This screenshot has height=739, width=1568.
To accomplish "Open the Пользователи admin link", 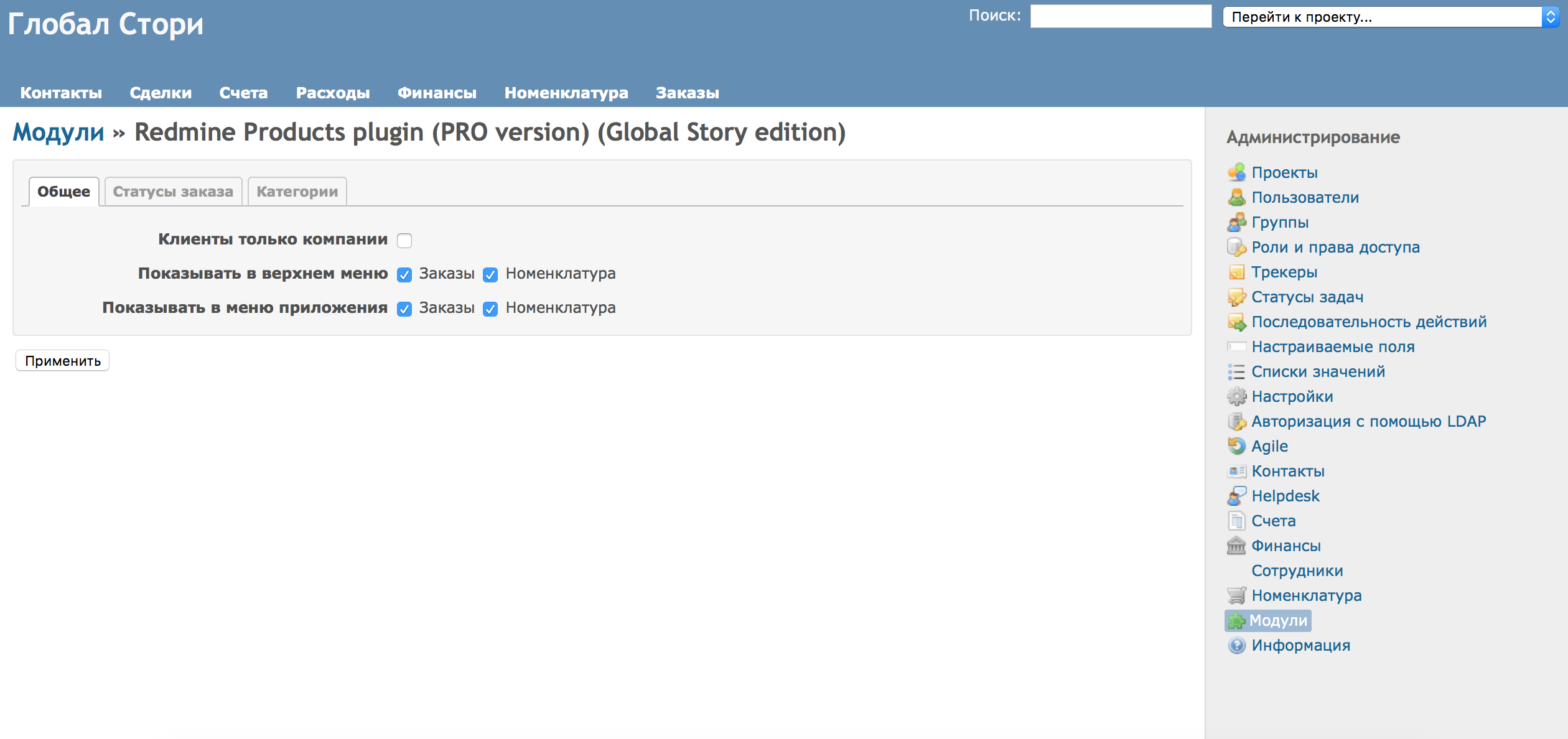I will point(1305,197).
